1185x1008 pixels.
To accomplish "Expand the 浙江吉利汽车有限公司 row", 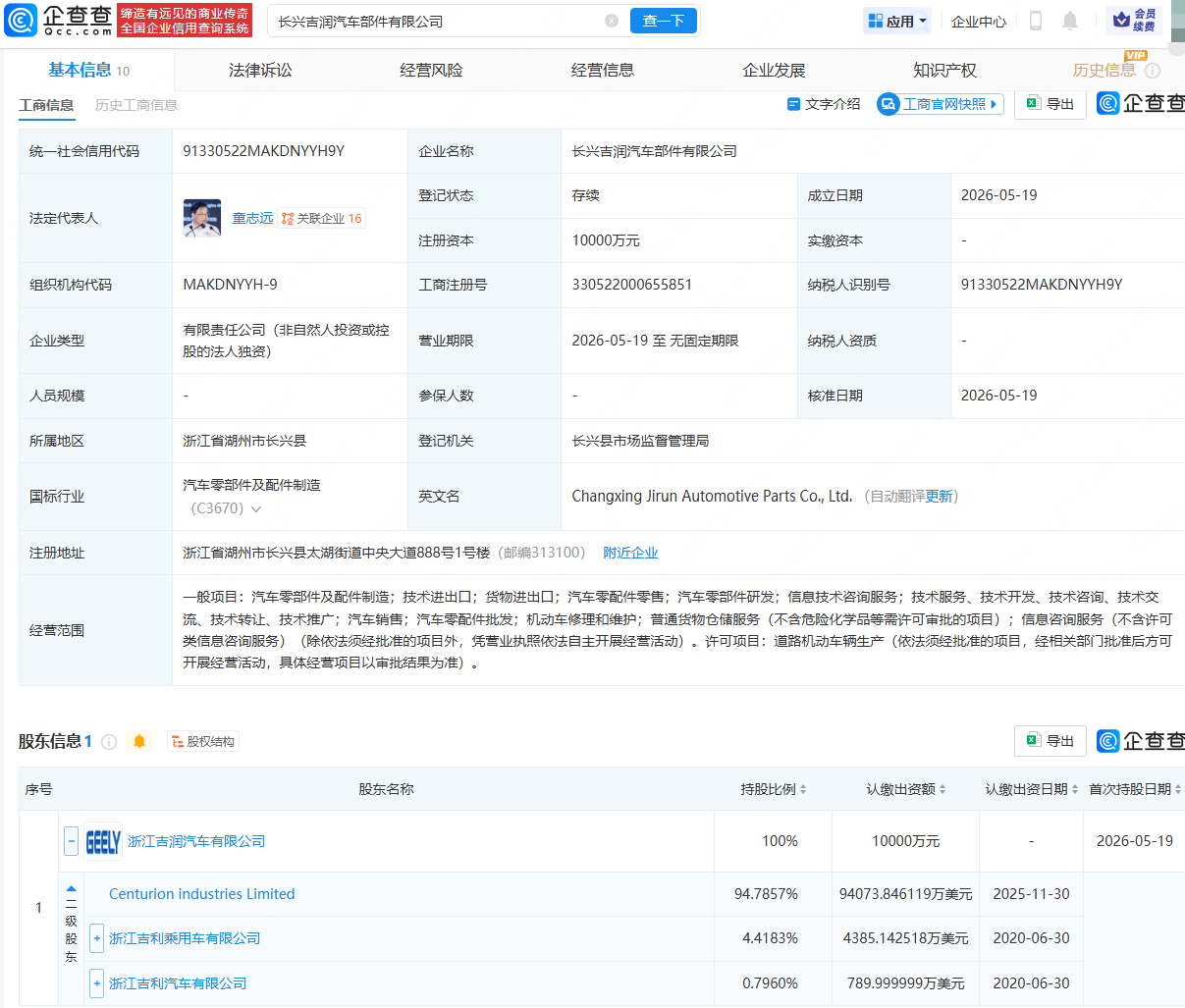I will tap(96, 982).
